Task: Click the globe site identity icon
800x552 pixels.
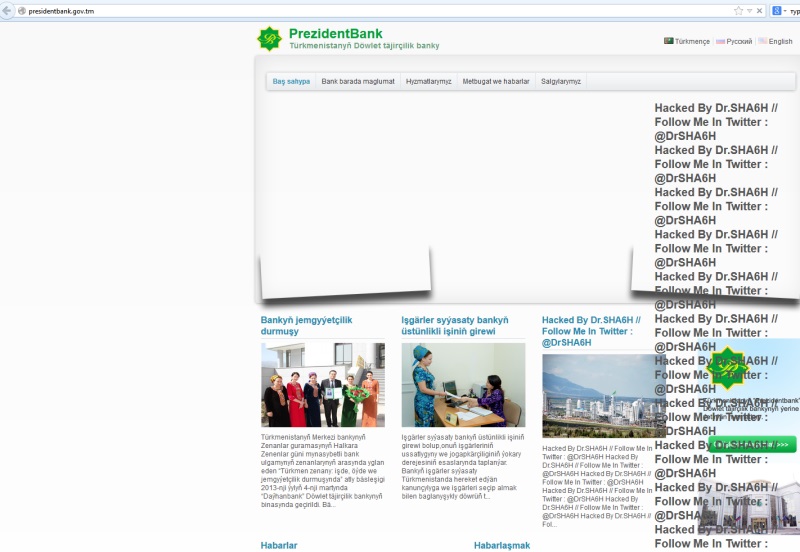Action: point(22,11)
